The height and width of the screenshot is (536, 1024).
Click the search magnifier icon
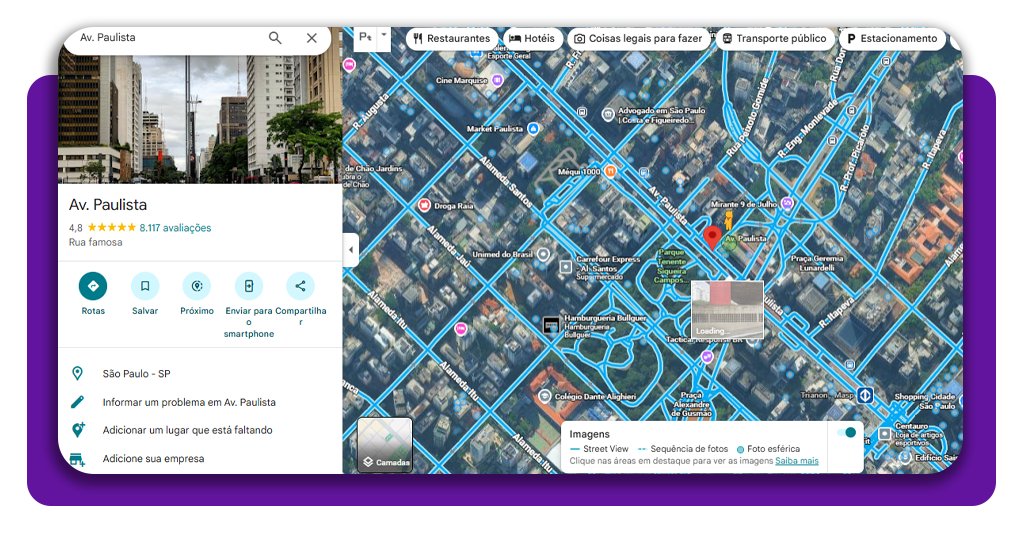[x=275, y=38]
